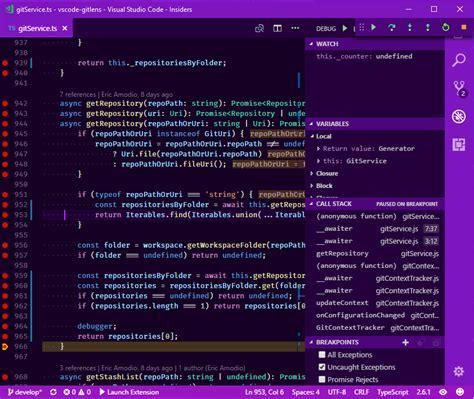Screen dimensions: 474x399
Task: Enable the All Exceptions checkbox
Action: (x=322, y=355)
